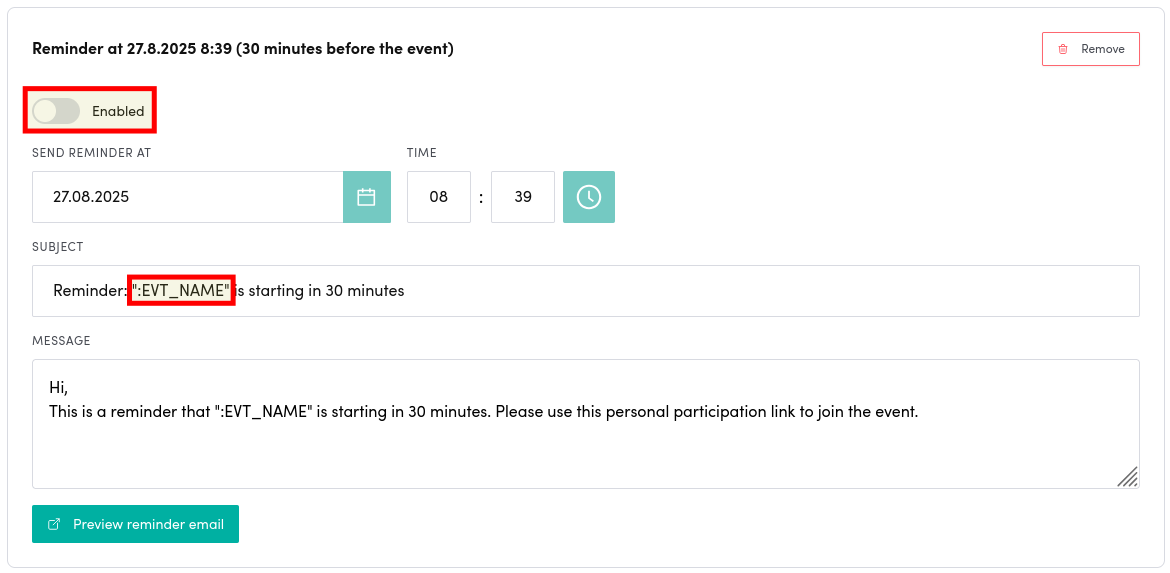Click the "Send reminder at" label
The image size is (1170, 573).
coord(92,153)
